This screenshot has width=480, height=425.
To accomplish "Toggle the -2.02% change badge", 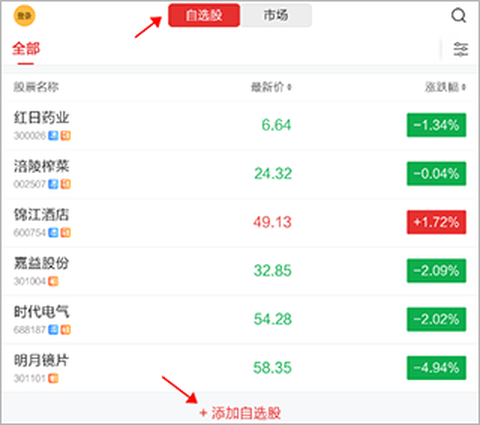I will click(436, 319).
